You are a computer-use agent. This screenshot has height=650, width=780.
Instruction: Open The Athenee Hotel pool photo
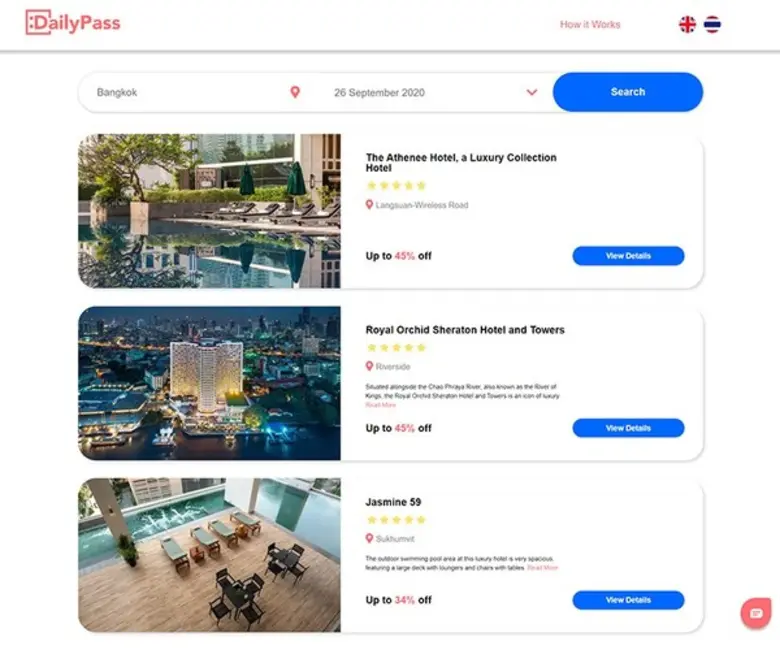(x=209, y=211)
